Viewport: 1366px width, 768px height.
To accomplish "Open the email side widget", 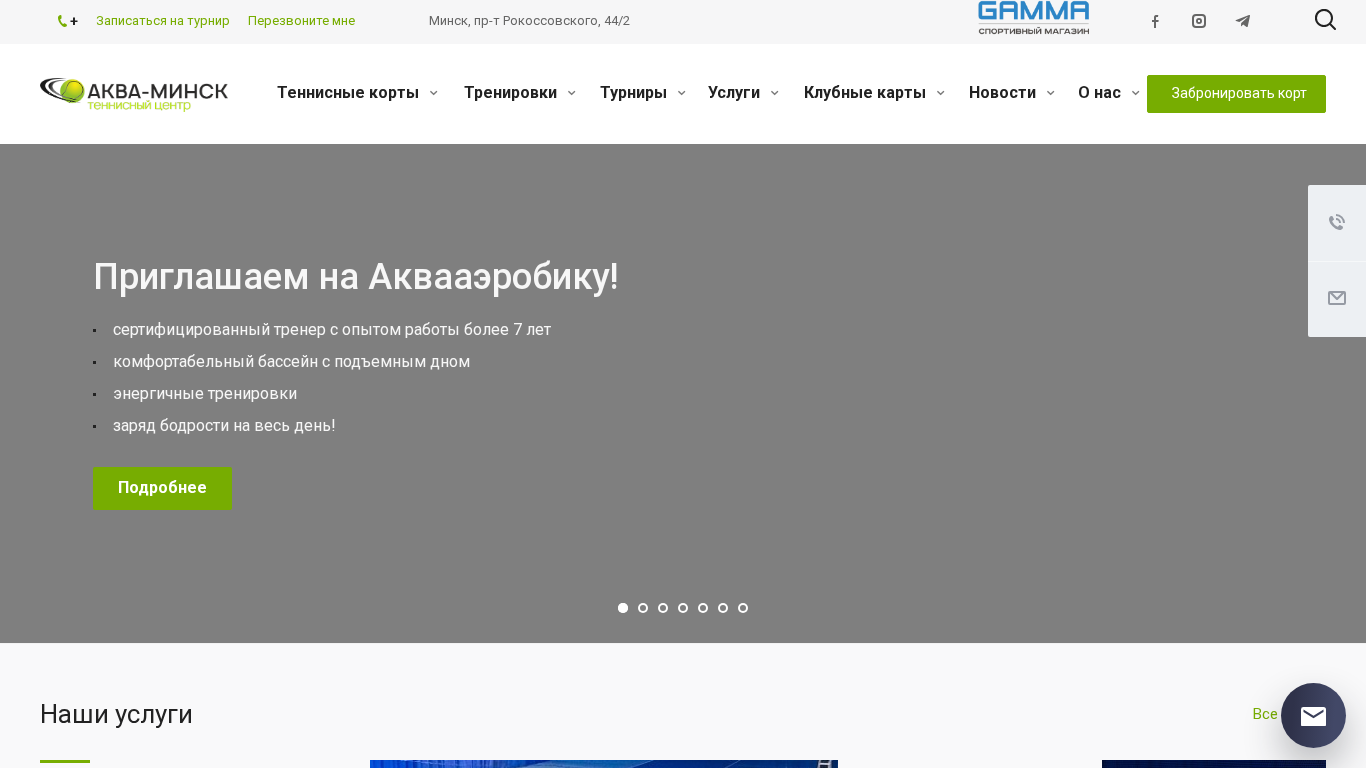I will click(1337, 299).
